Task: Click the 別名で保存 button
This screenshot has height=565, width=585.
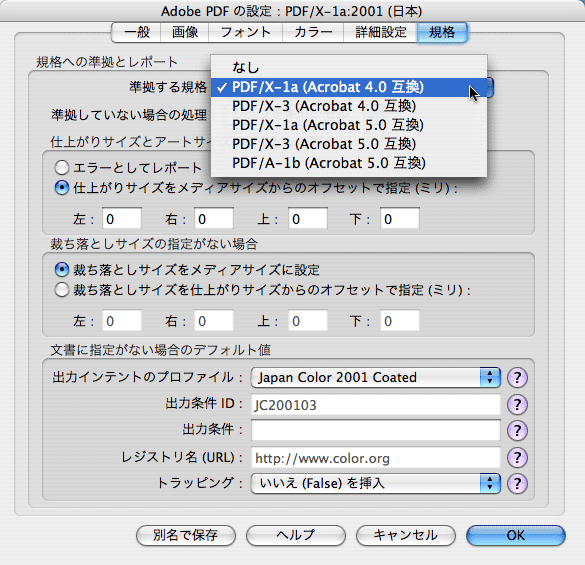Action: 186,536
